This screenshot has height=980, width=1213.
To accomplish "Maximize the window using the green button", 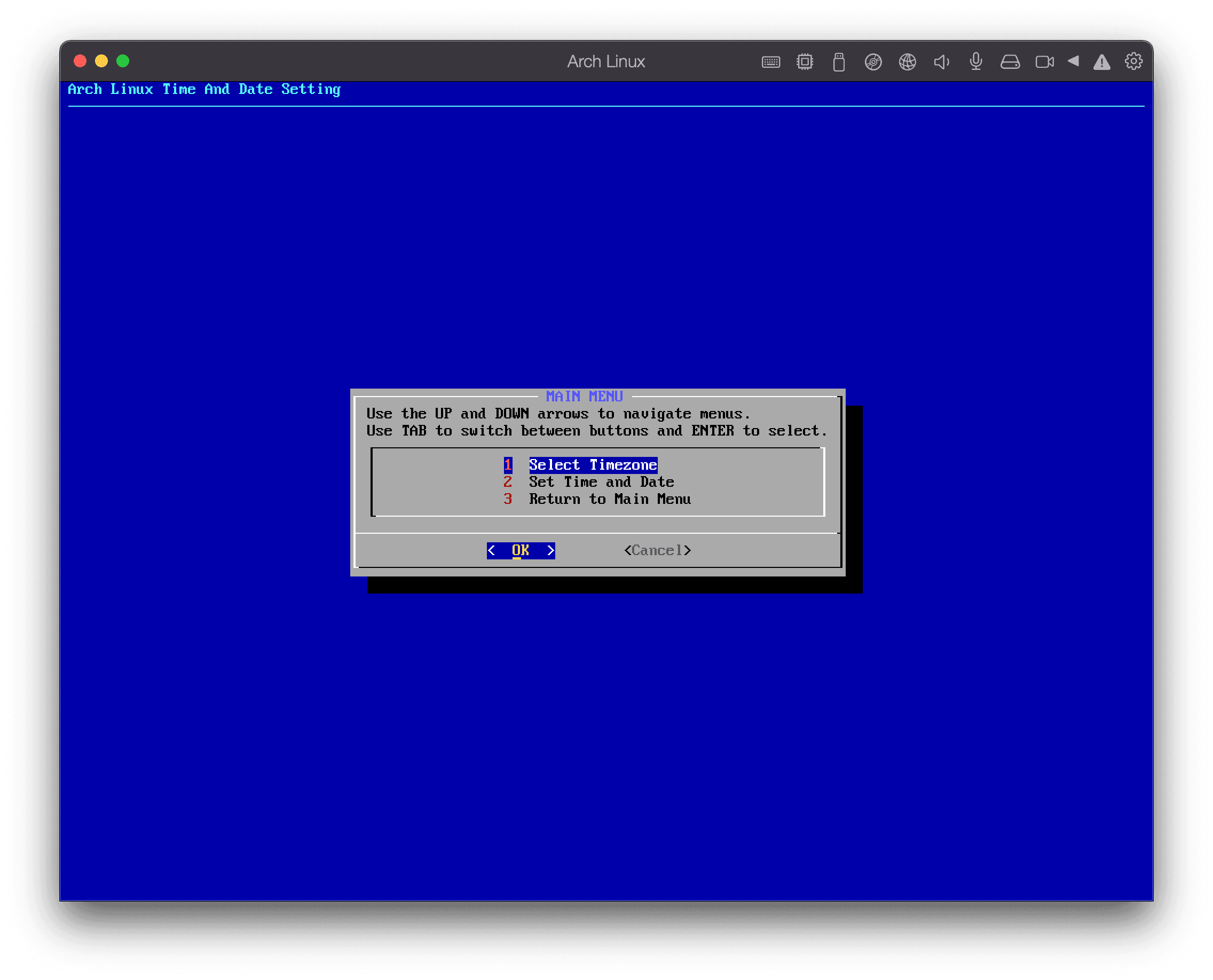I will point(123,61).
